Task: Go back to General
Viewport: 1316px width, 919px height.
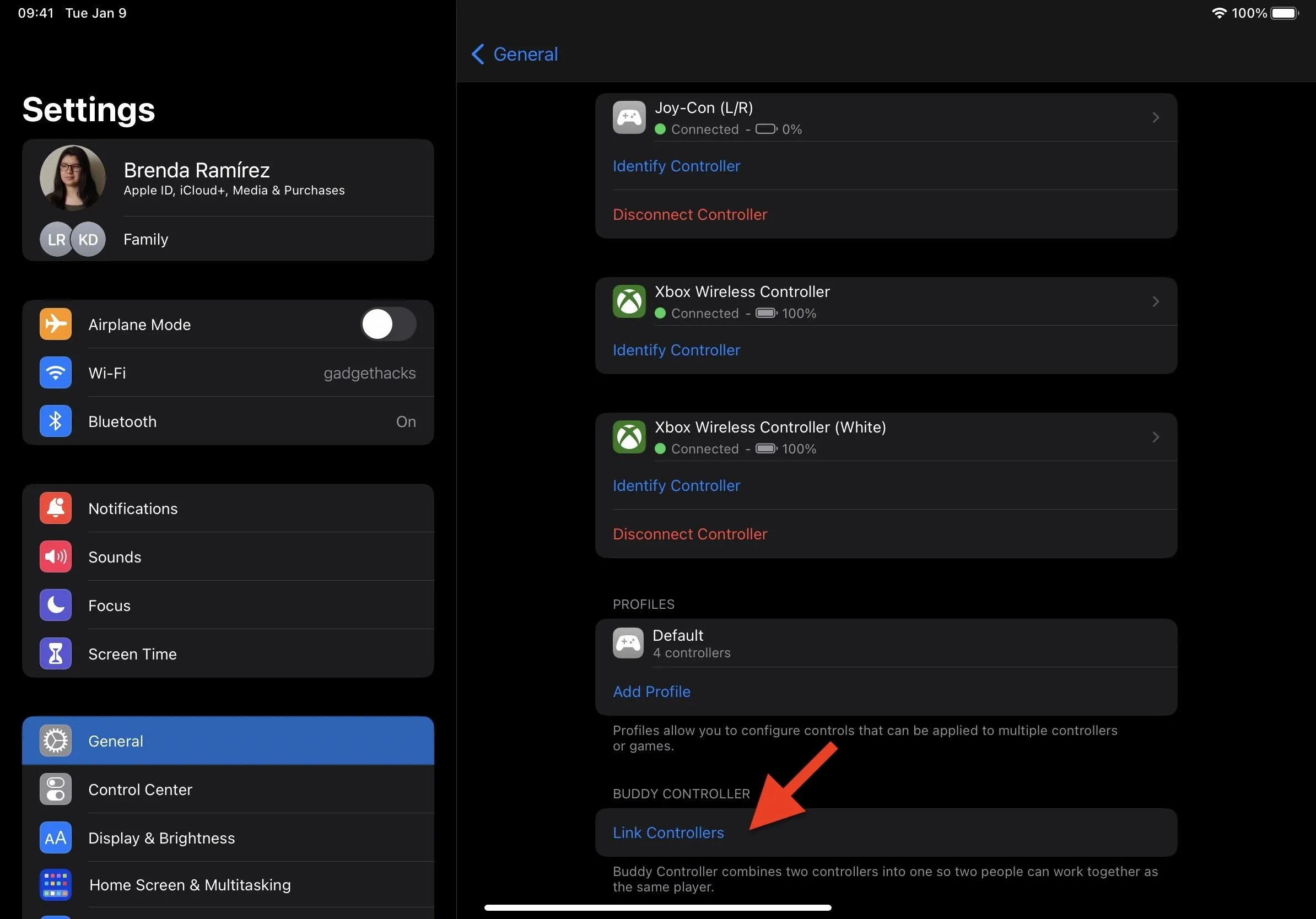Action: (514, 54)
